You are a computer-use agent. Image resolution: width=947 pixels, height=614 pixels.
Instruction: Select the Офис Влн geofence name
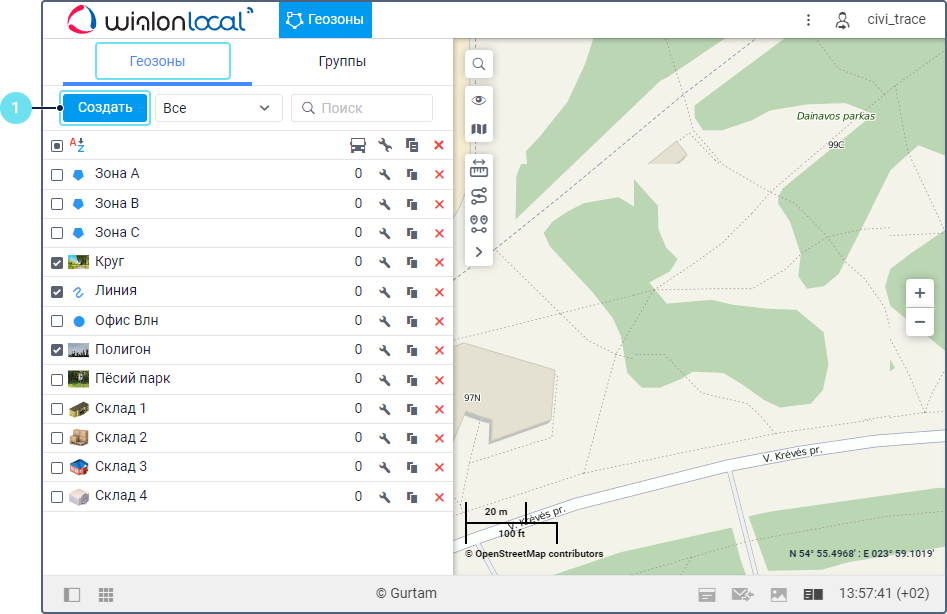(126, 321)
